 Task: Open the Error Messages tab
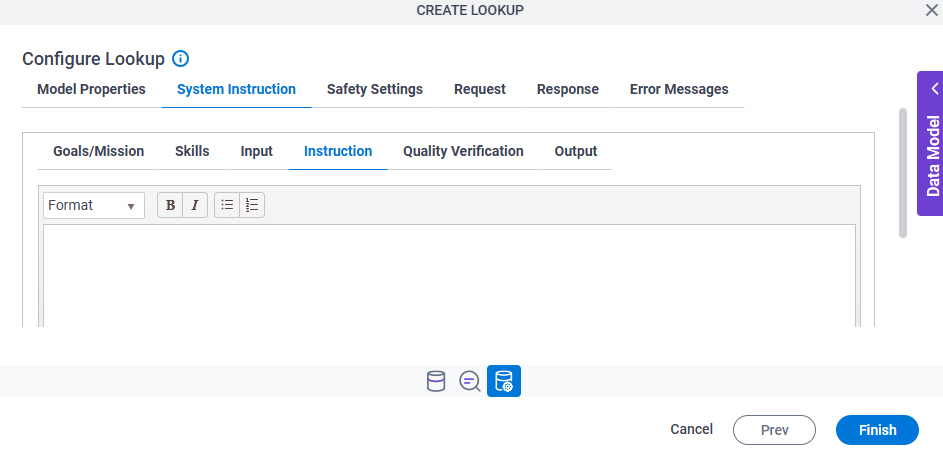pos(679,90)
